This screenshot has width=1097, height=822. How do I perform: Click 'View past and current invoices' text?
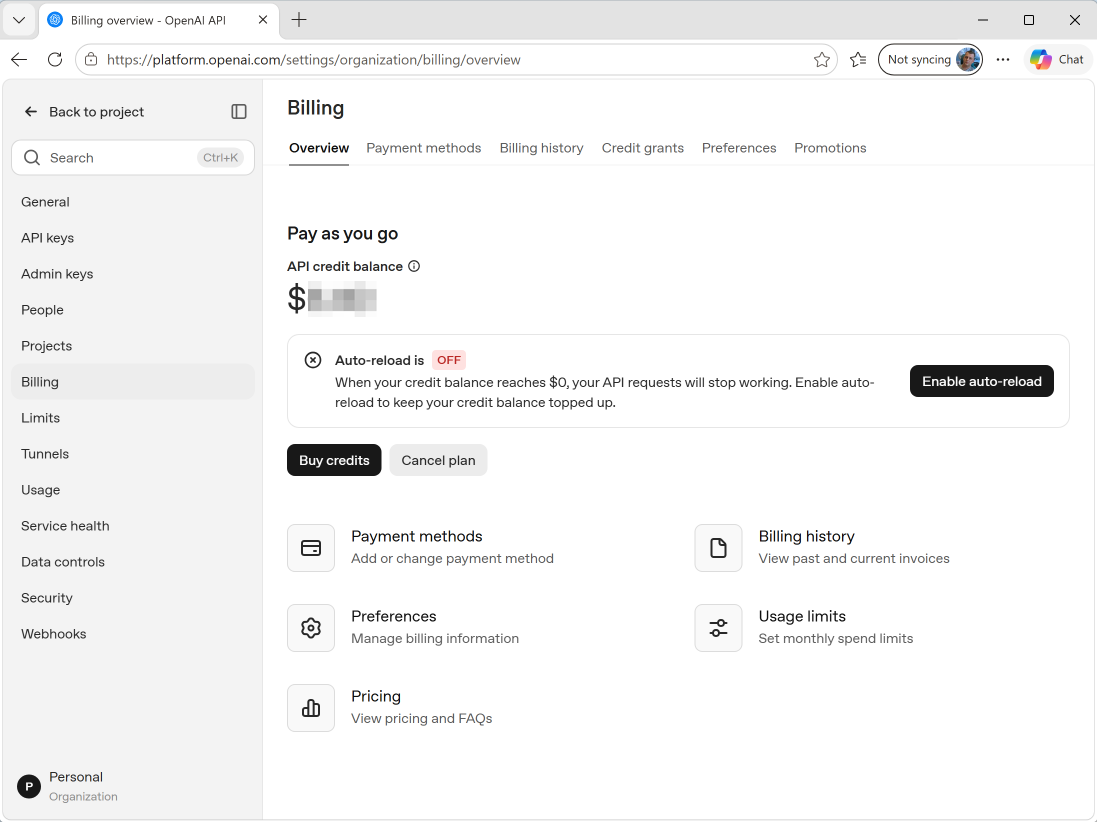[854, 559]
